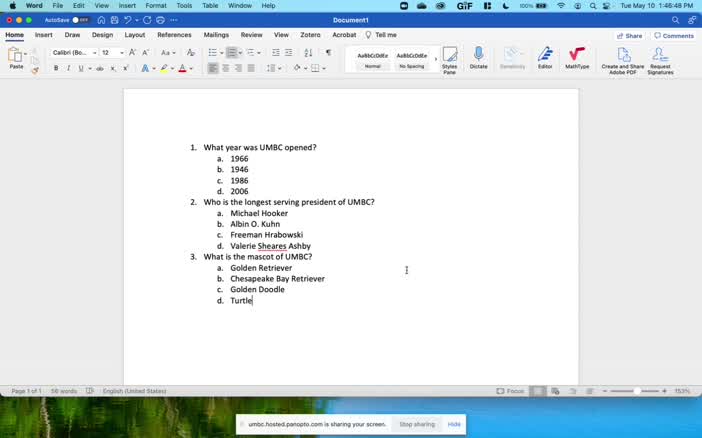Print using the quick access printer icon
The width and height of the screenshot is (702, 438).
pyautogui.click(x=160, y=20)
